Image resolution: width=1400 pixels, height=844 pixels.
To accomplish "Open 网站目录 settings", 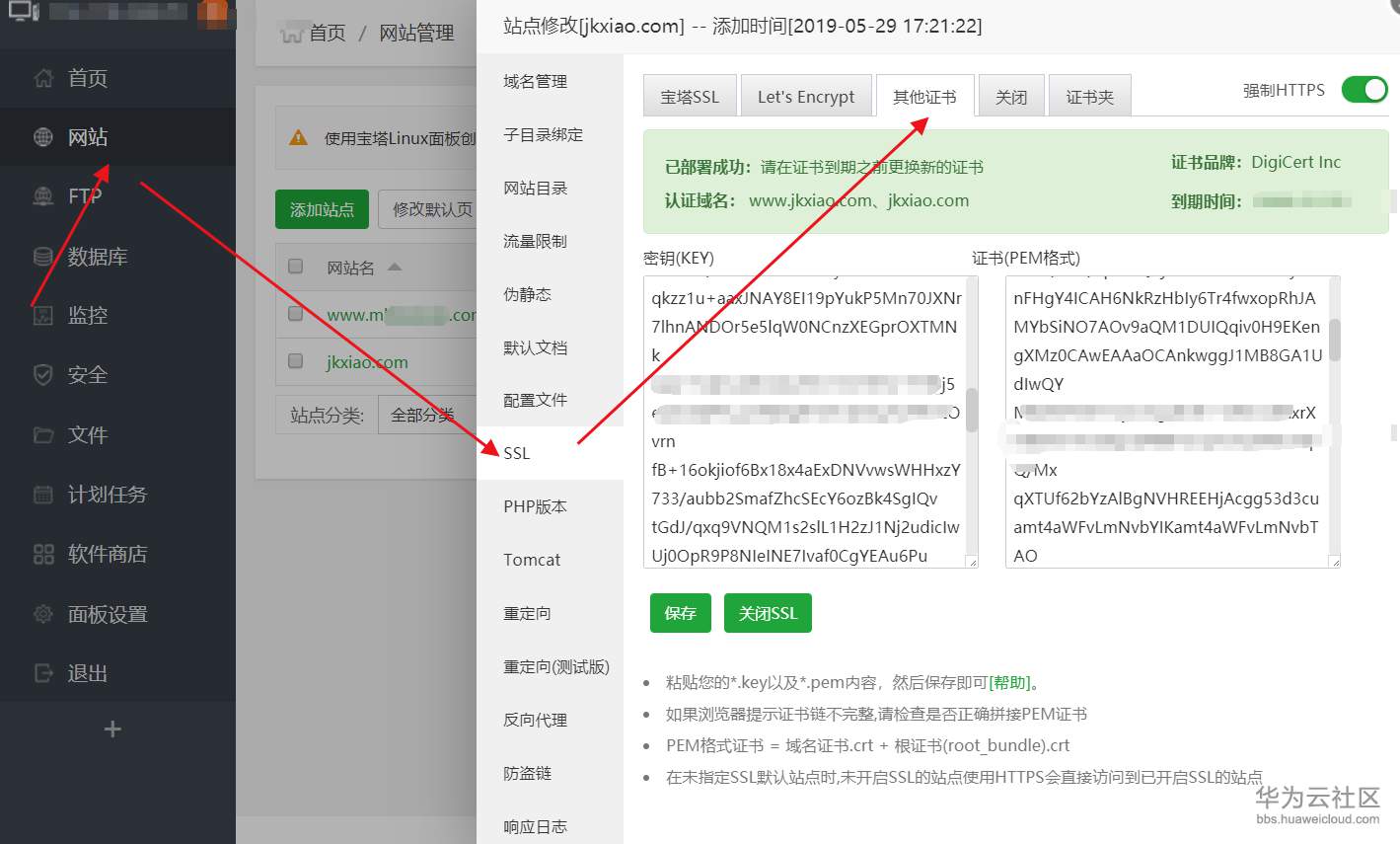I will click(x=536, y=189).
